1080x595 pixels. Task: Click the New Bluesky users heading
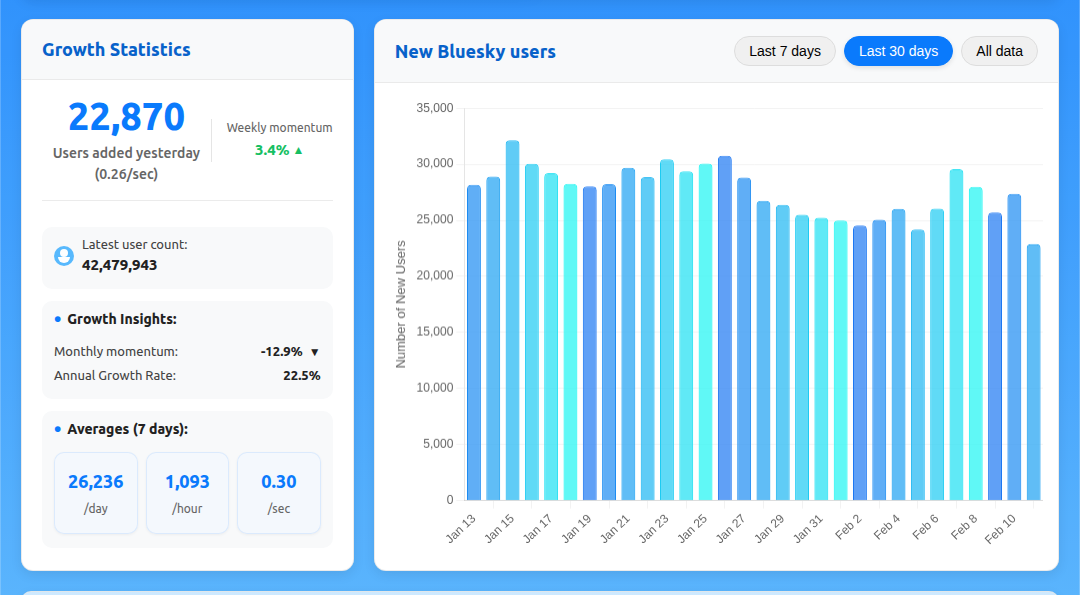tap(475, 52)
